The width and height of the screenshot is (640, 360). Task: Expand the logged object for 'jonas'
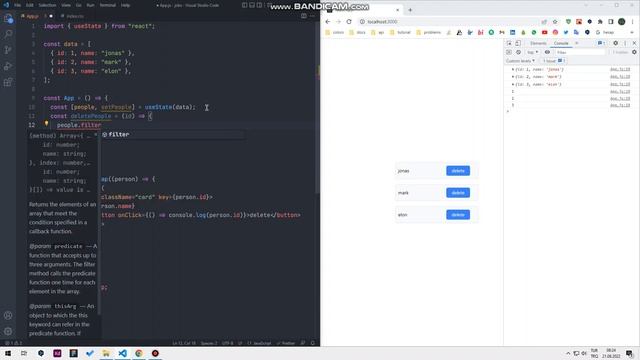[x=513, y=69]
